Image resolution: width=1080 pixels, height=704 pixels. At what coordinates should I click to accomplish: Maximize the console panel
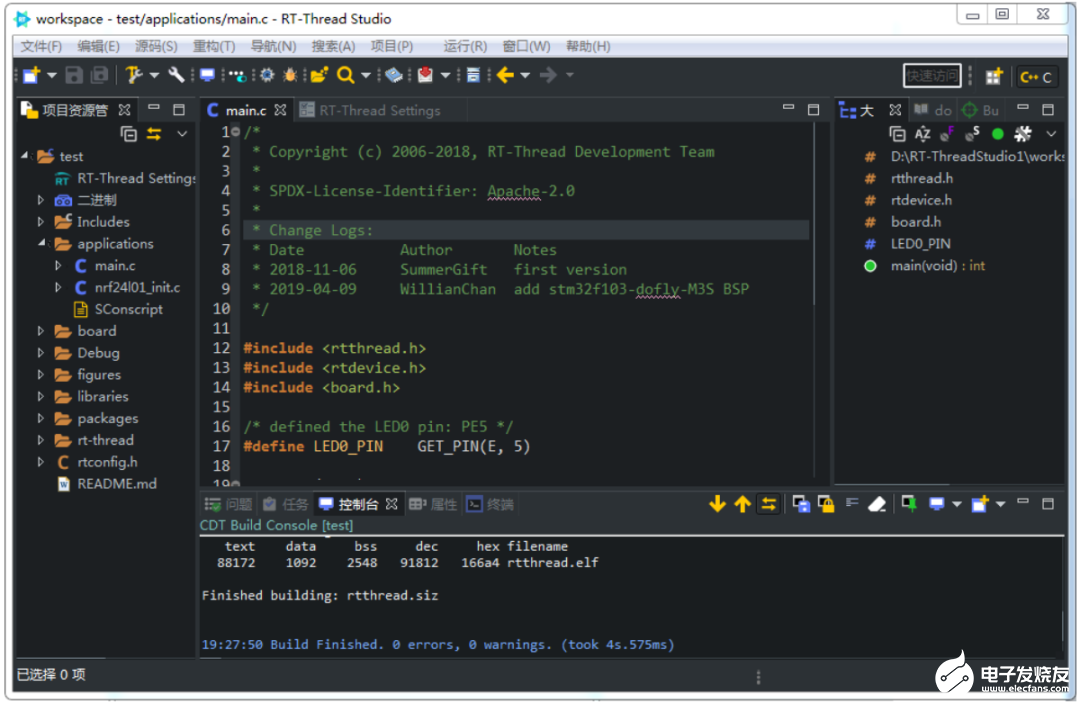click(1048, 504)
